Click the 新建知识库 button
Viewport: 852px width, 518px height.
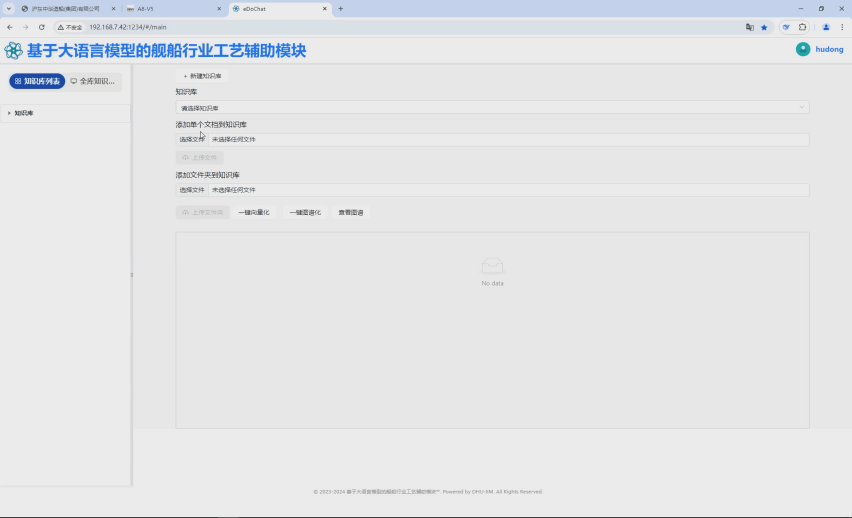(203, 76)
